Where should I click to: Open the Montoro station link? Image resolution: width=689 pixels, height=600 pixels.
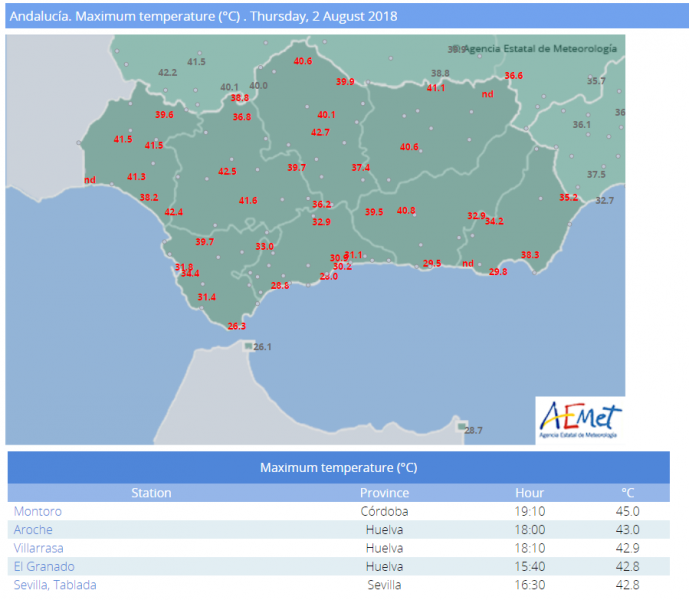point(38,511)
